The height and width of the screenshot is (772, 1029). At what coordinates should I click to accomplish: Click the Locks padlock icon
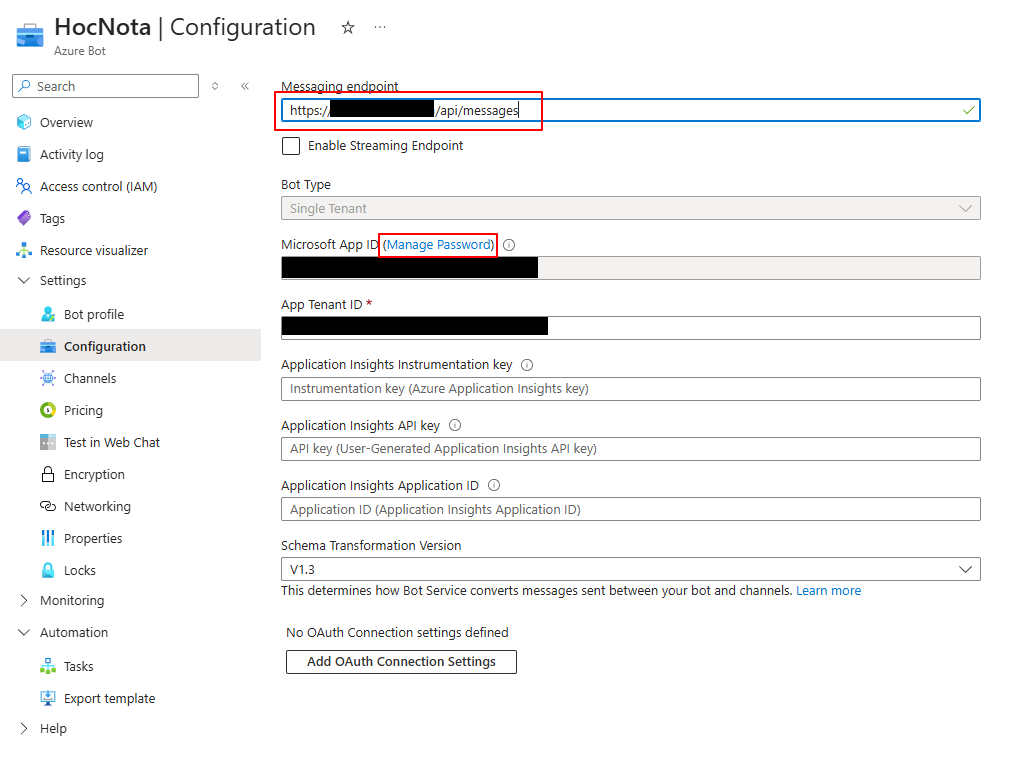tap(48, 570)
